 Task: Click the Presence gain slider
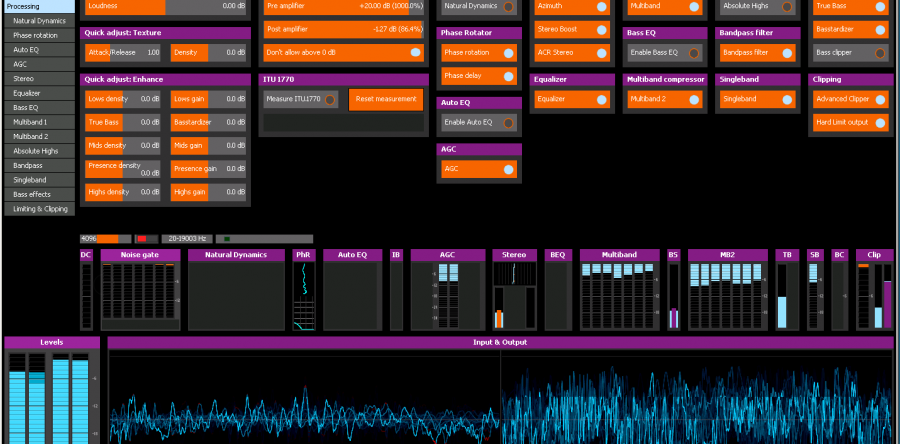[208, 169]
